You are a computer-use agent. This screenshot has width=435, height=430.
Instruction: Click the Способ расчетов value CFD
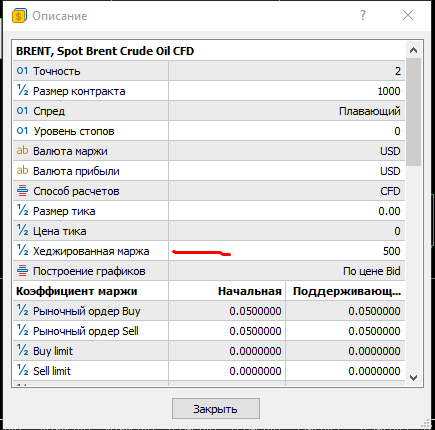click(x=390, y=191)
